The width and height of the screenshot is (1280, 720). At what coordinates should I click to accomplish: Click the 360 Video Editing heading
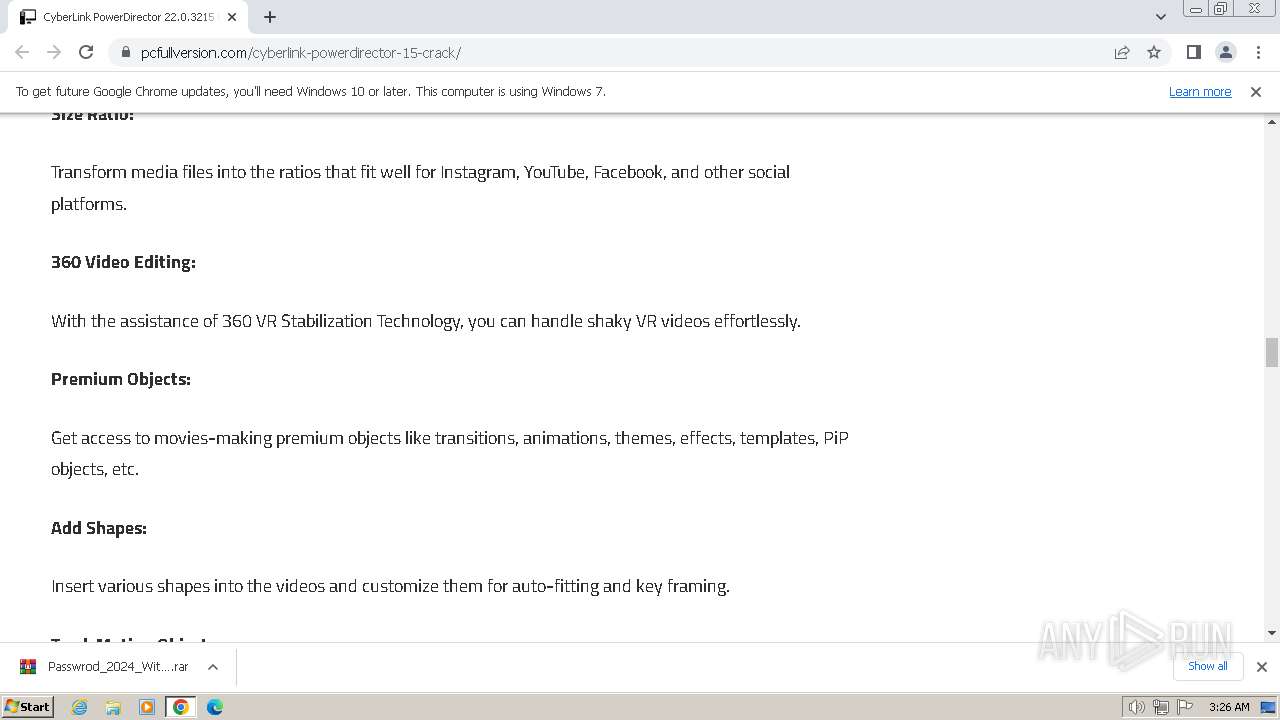click(x=123, y=262)
